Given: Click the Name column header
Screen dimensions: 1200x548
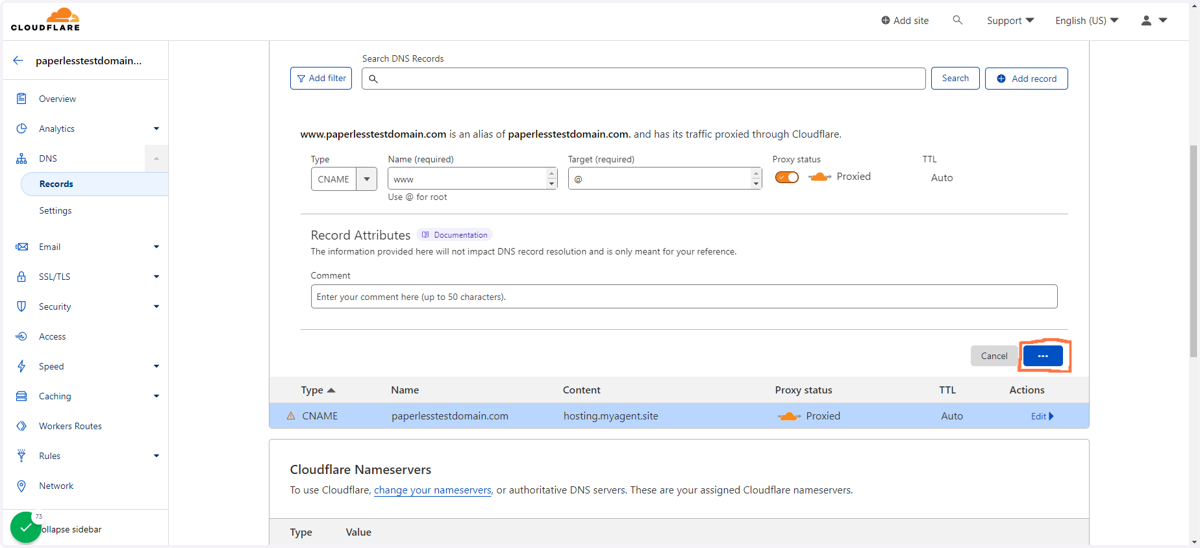Looking at the screenshot, I should 405,390.
